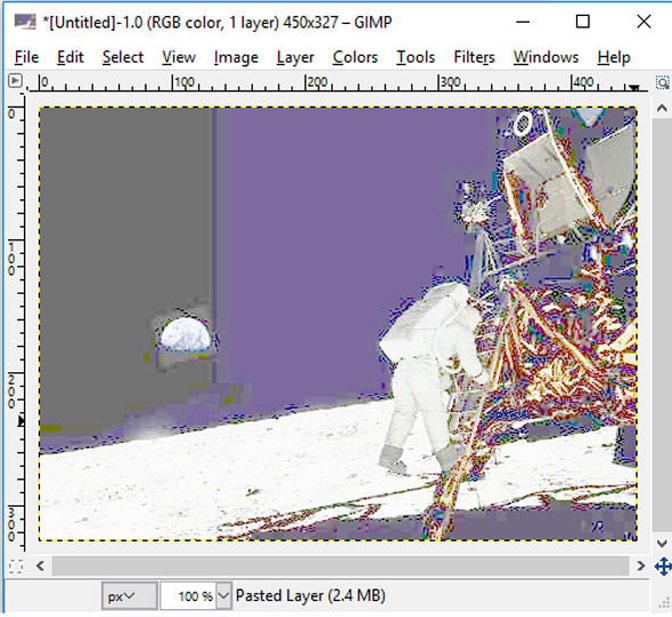Click vertical scrollbar down arrow
This screenshot has height=617, width=672.
click(x=661, y=544)
